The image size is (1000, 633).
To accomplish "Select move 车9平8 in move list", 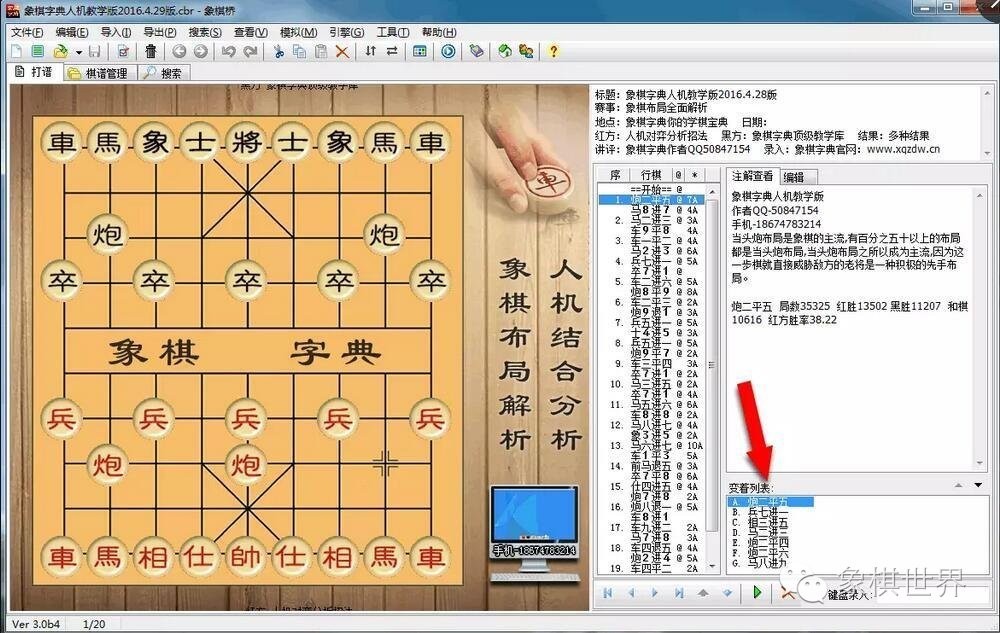I will pyautogui.click(x=651, y=230).
